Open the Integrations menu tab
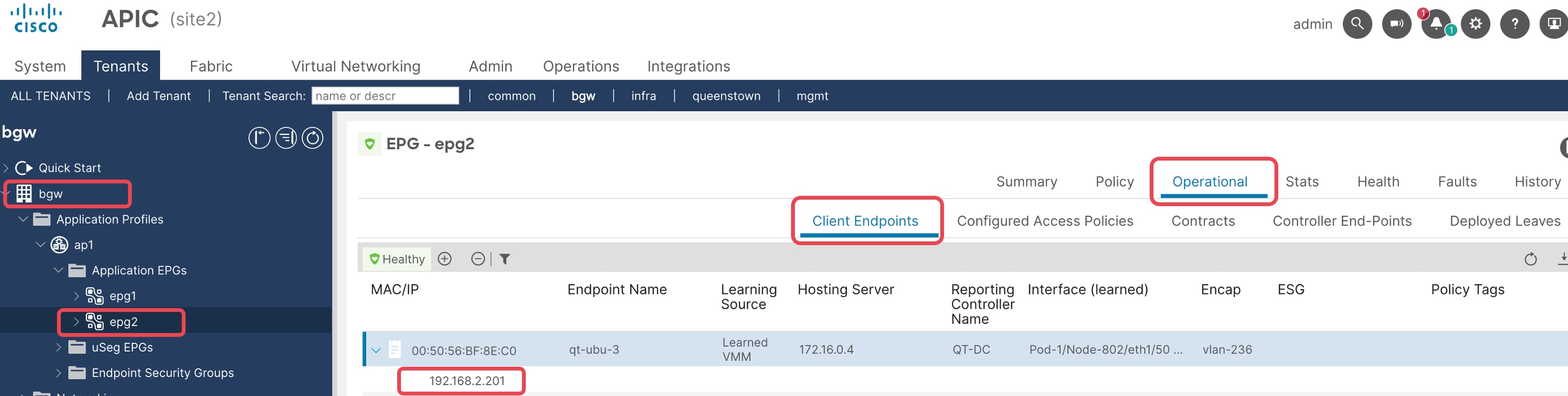Image resolution: width=1568 pixels, height=396 pixels. point(689,66)
